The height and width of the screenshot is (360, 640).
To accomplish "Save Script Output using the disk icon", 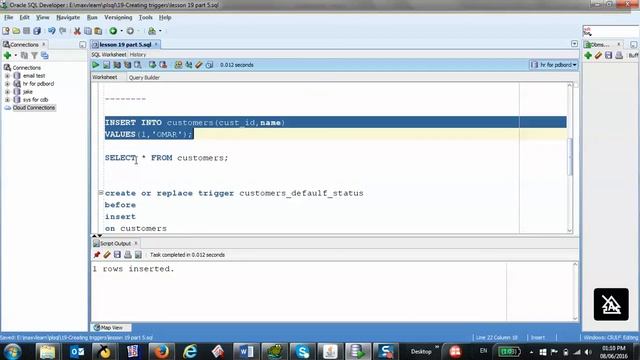I will point(117,255).
